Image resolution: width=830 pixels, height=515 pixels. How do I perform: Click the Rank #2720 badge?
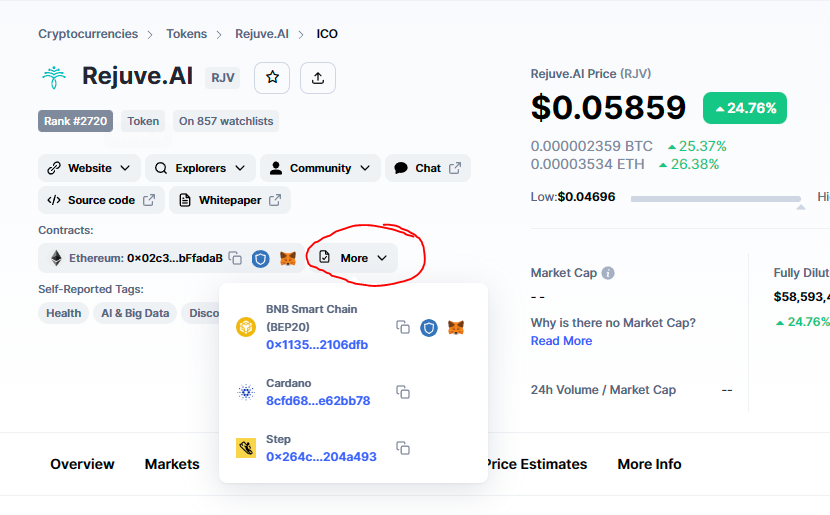(75, 121)
